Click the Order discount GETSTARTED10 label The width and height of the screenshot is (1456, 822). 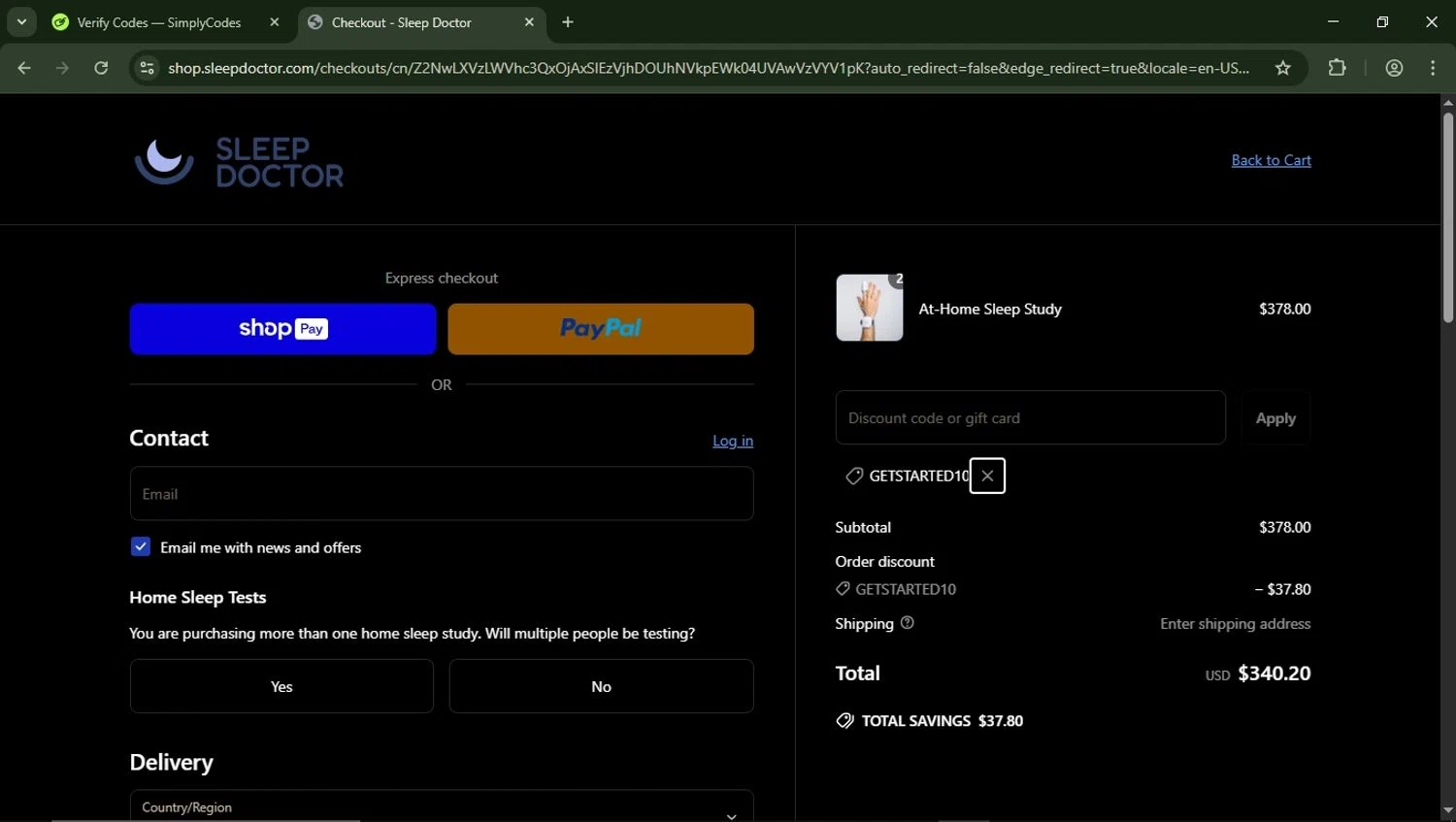(x=906, y=589)
